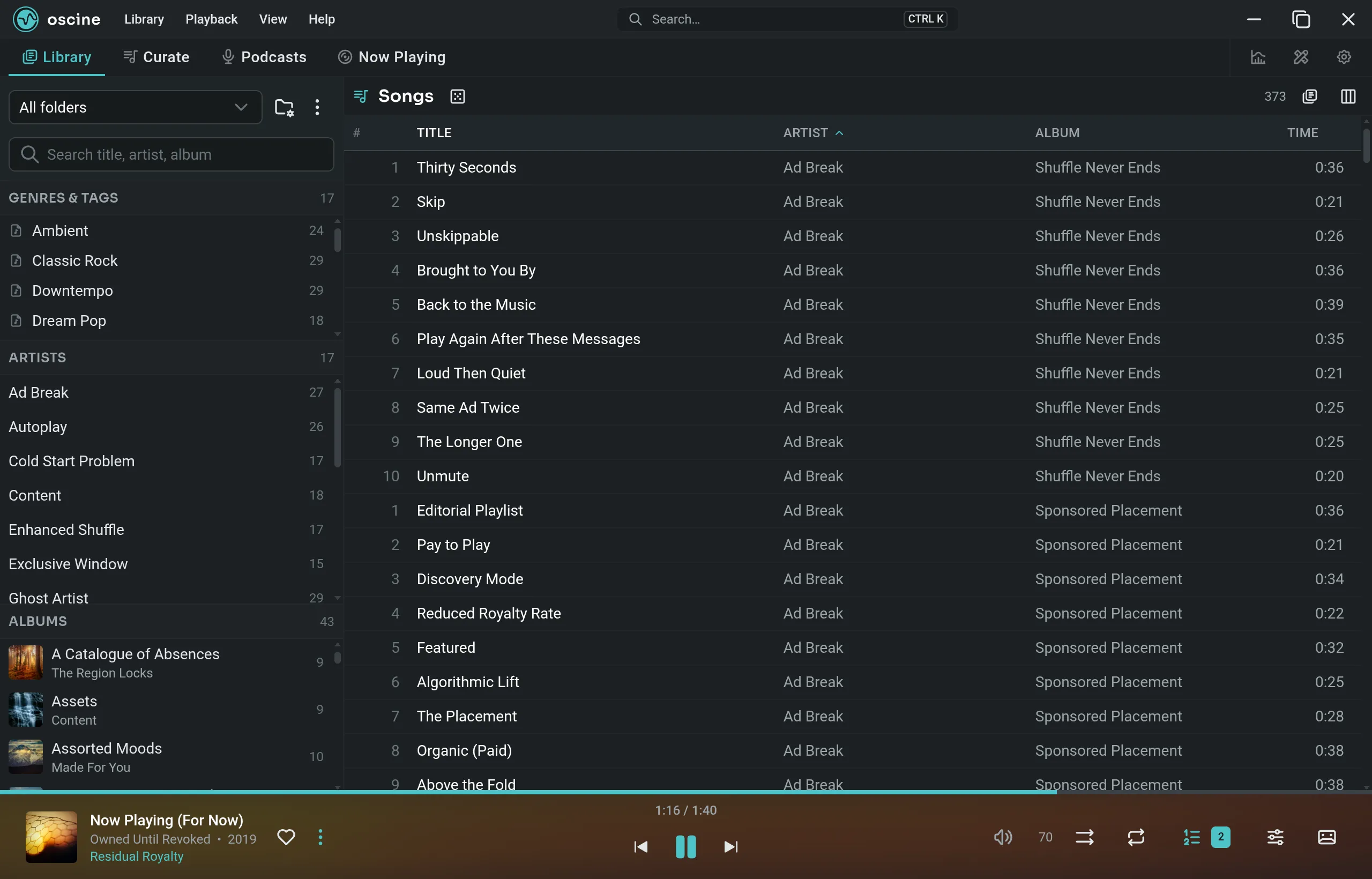Viewport: 1372px width, 879px height.
Task: Open the Assorted Moods album
Action: [x=167, y=757]
